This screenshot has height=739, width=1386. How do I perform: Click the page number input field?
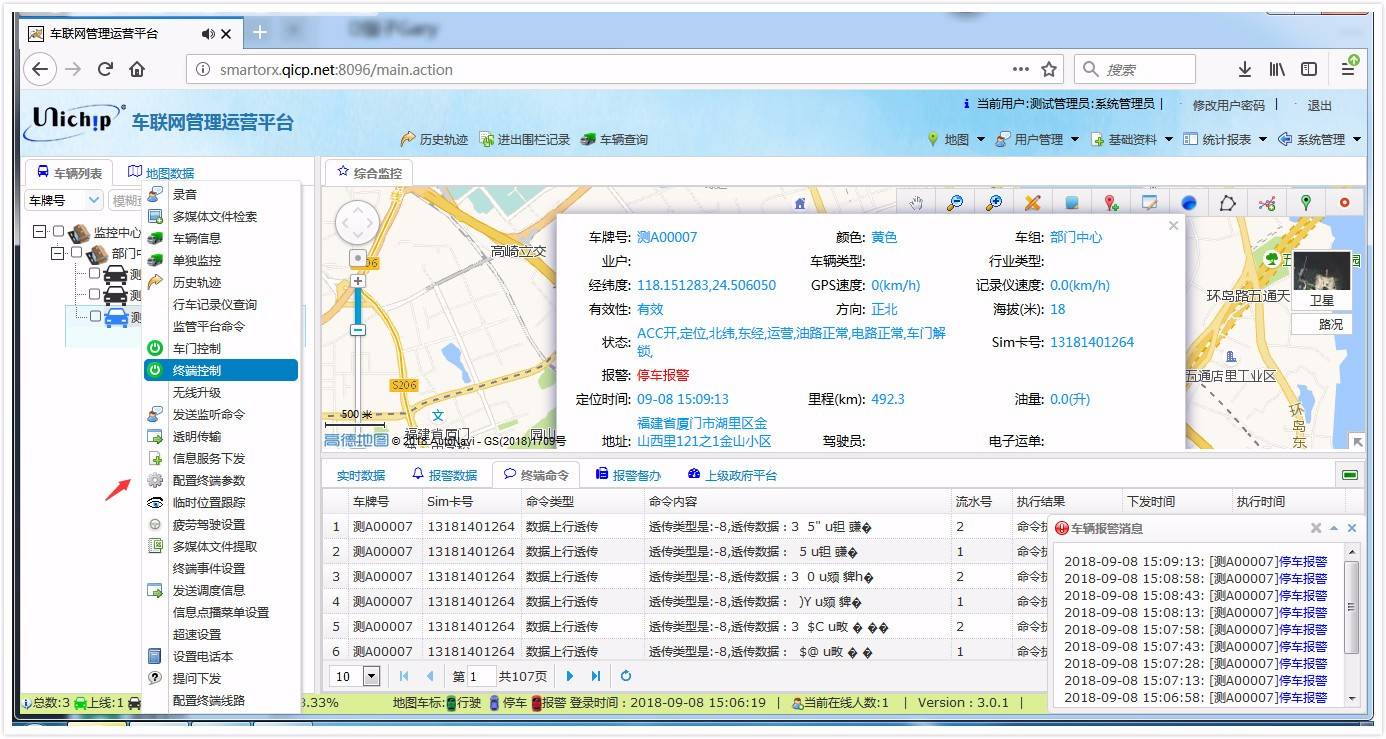pos(481,677)
